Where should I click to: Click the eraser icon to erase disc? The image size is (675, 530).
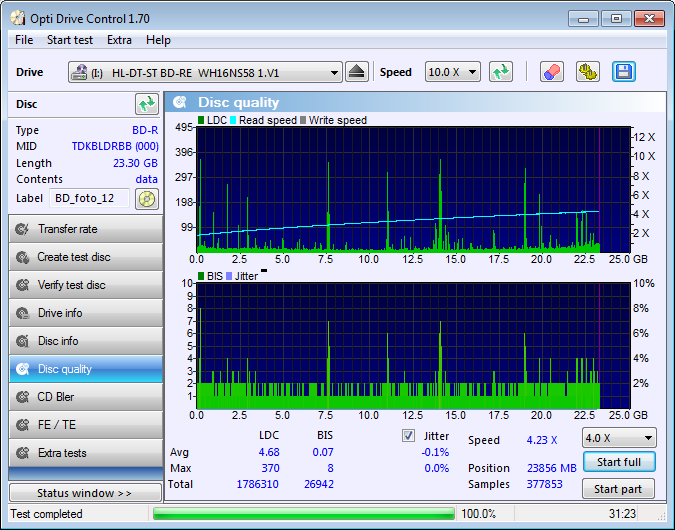click(x=552, y=72)
